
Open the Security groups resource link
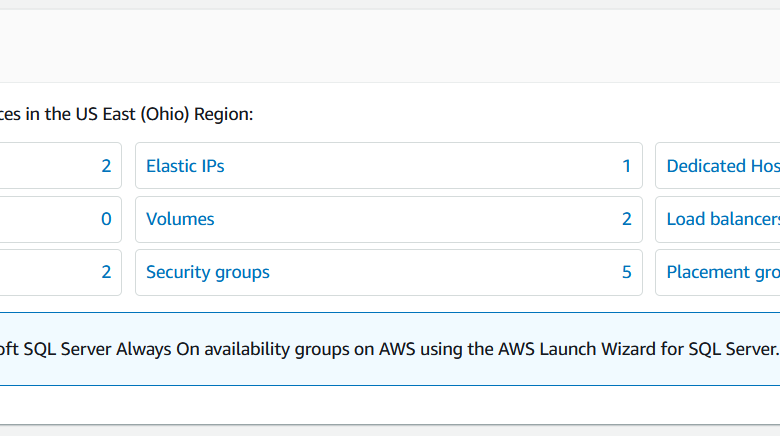208,272
